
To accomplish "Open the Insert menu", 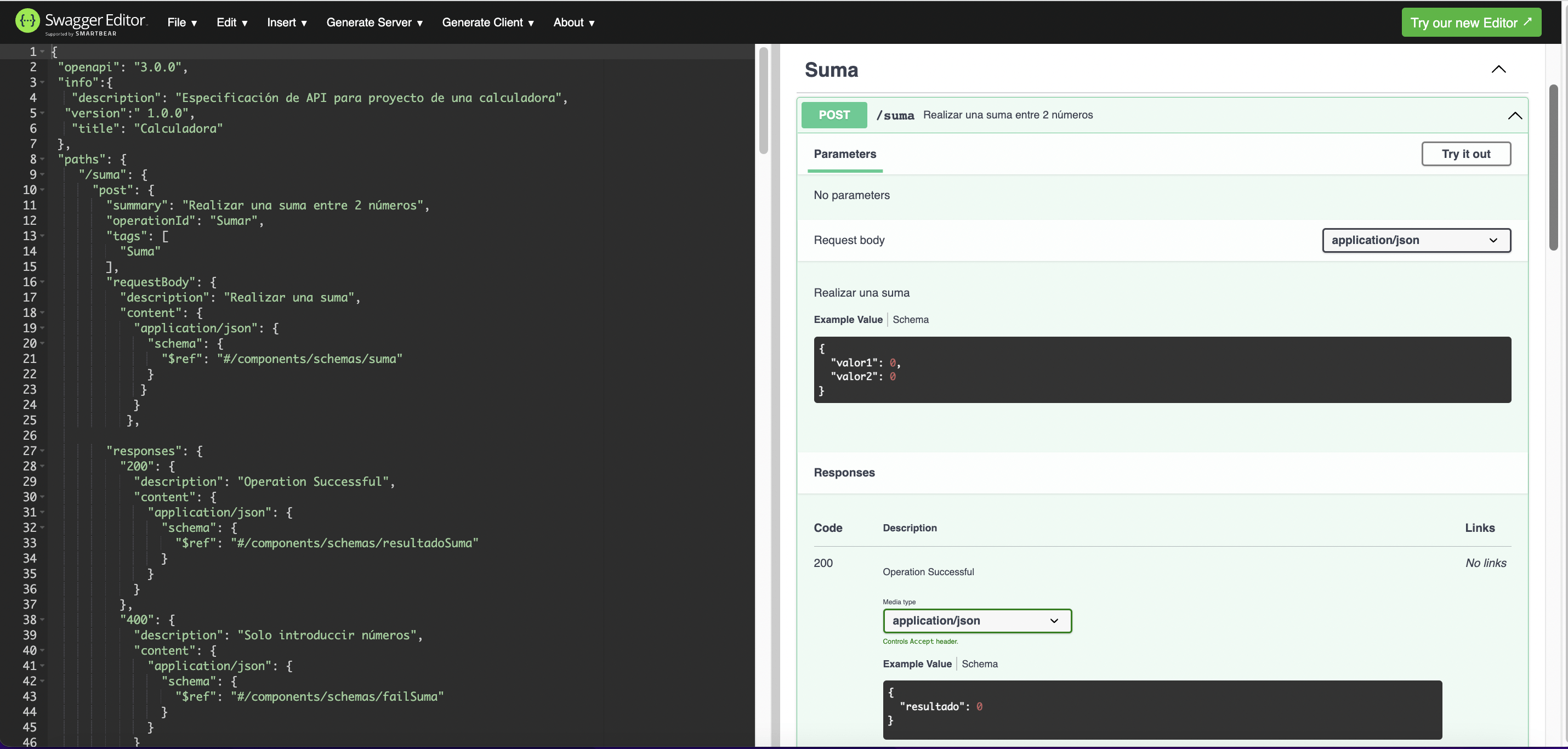I will coord(287,22).
